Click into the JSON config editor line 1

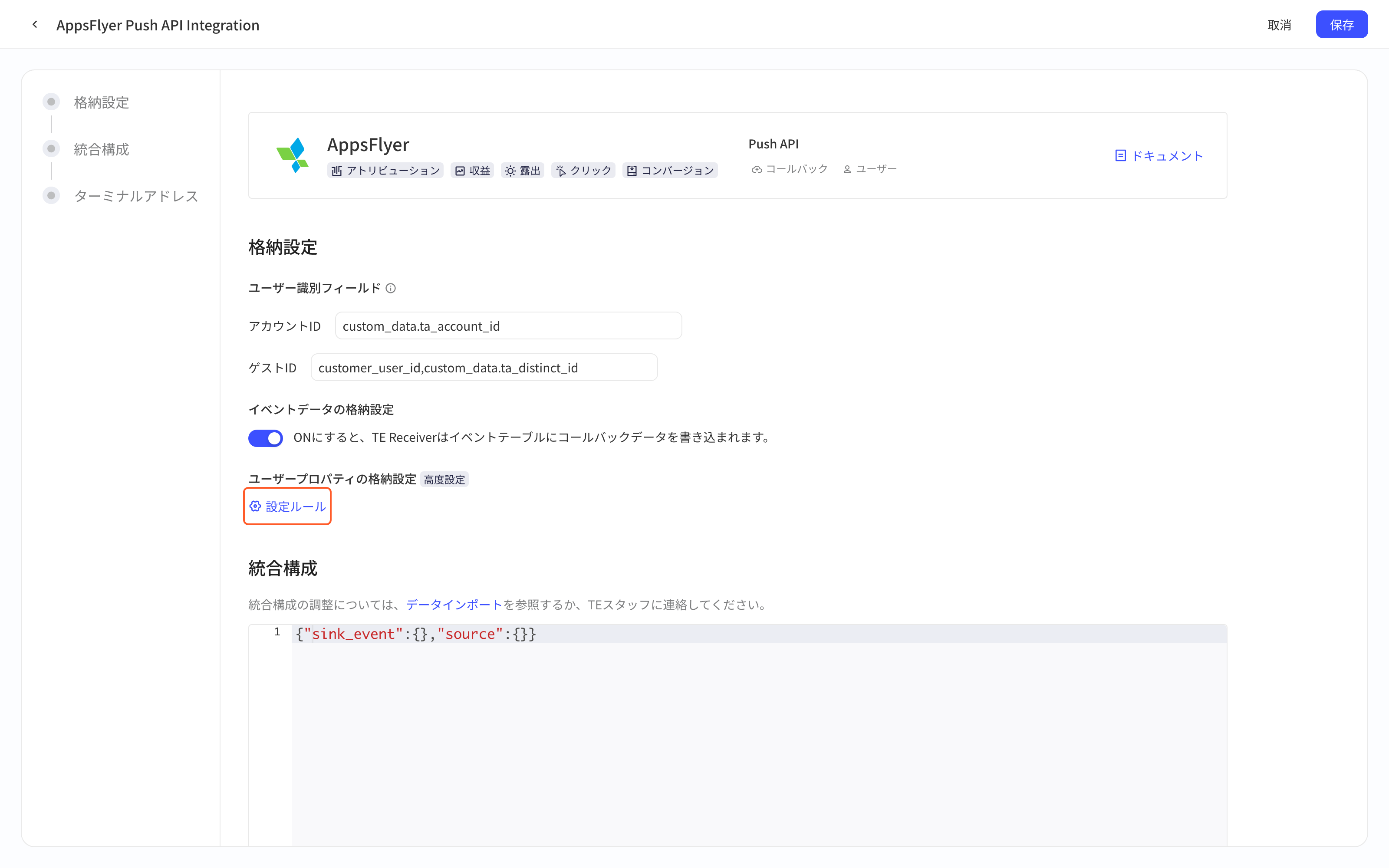point(759,634)
